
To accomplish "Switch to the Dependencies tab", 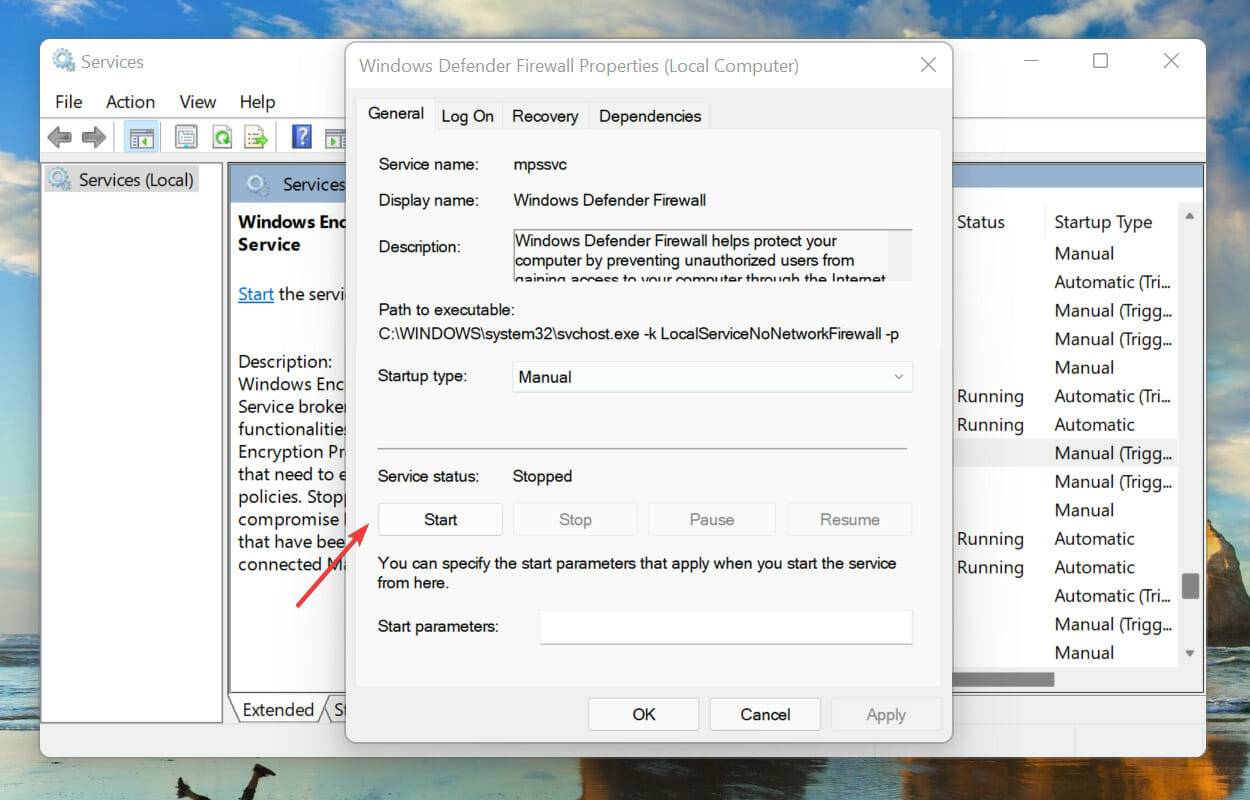I will coord(649,116).
